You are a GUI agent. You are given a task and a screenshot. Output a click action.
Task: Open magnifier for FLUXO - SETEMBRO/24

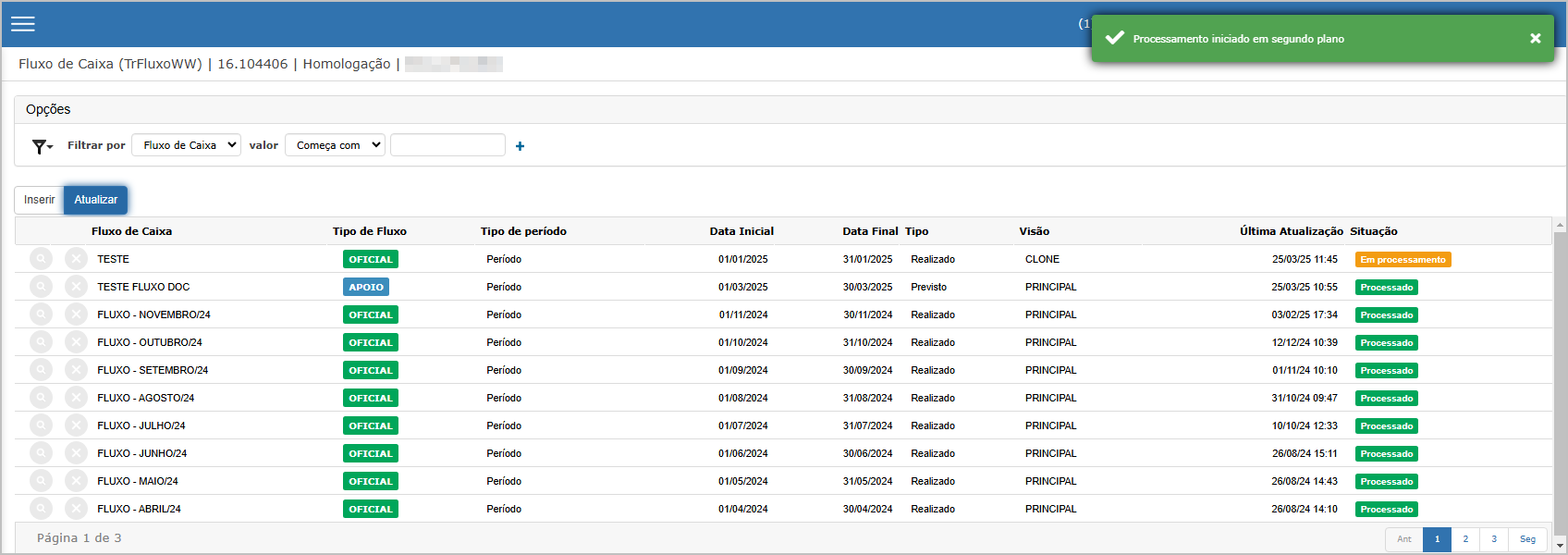(x=41, y=370)
